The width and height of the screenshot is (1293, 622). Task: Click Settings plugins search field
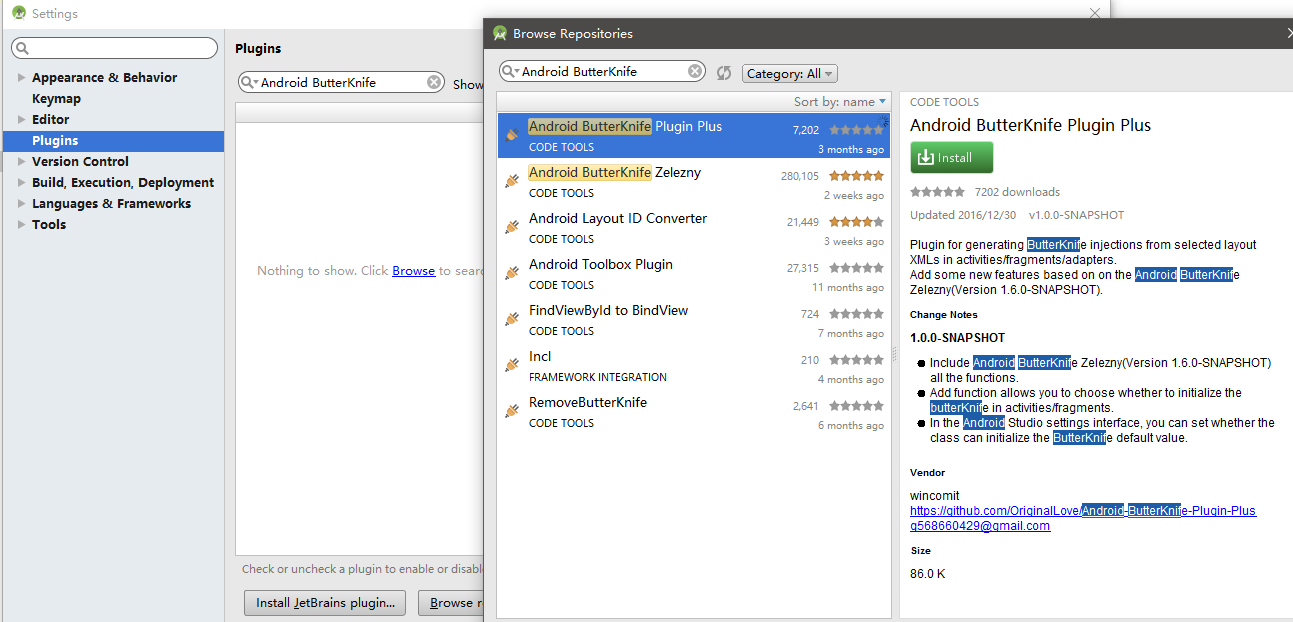pyautogui.click(x=340, y=82)
